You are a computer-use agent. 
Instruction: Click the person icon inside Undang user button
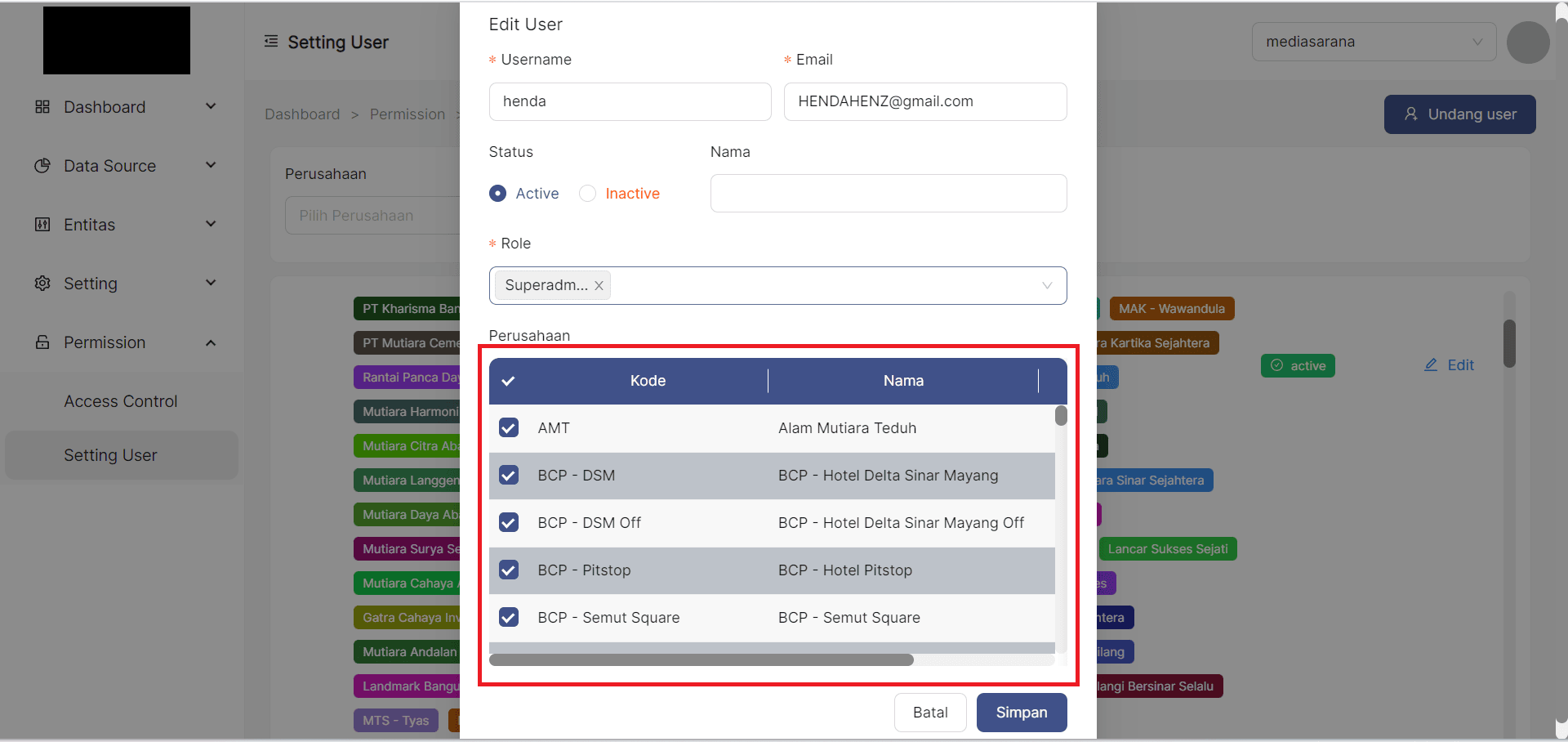point(1412,114)
